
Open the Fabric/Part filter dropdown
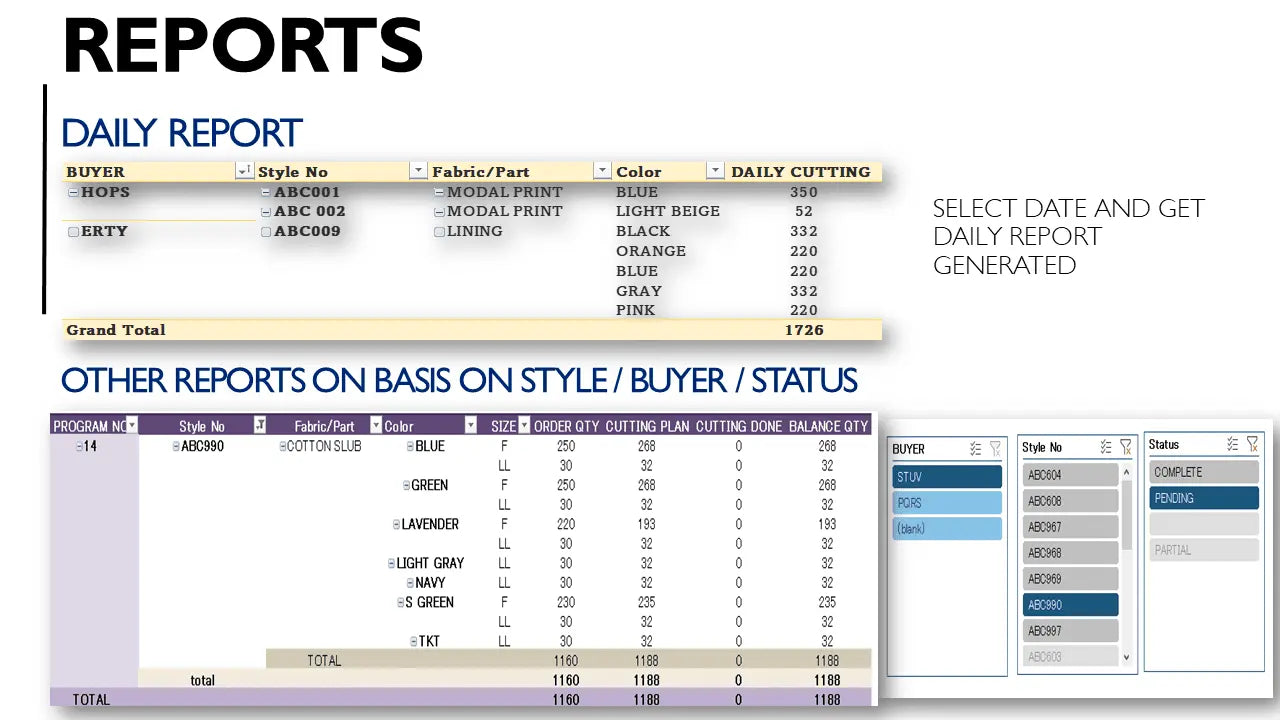603,170
